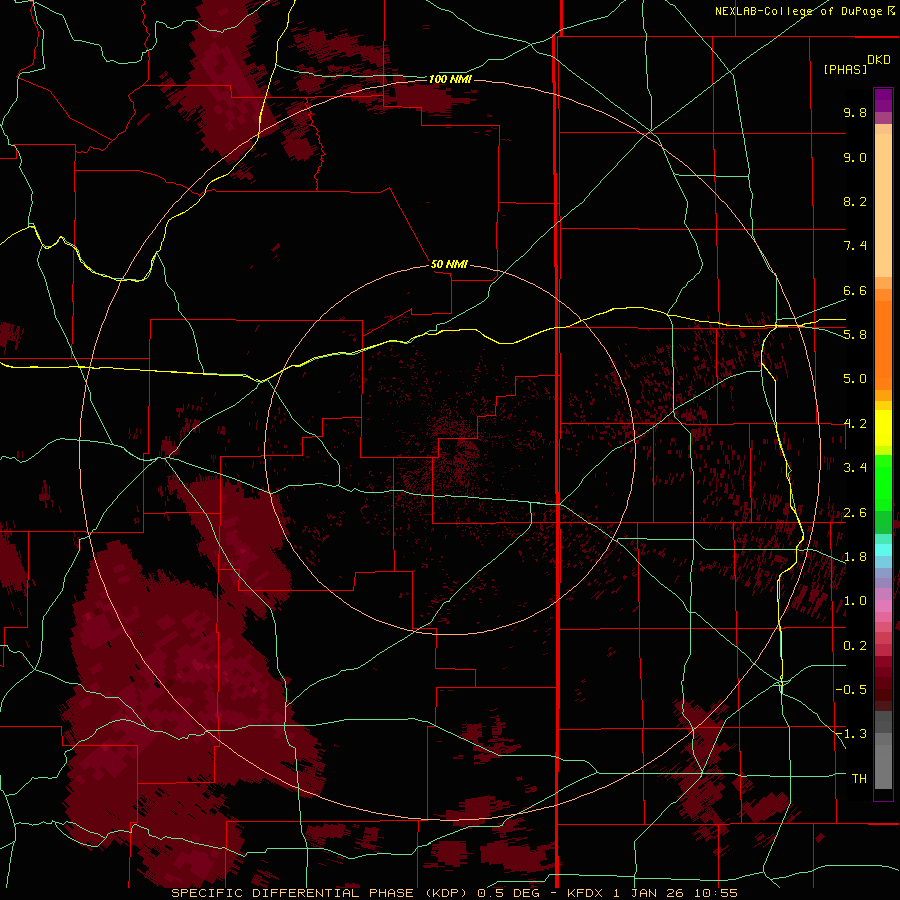
Task: Click the -1.3 value on the color scale
Action: 851,734
